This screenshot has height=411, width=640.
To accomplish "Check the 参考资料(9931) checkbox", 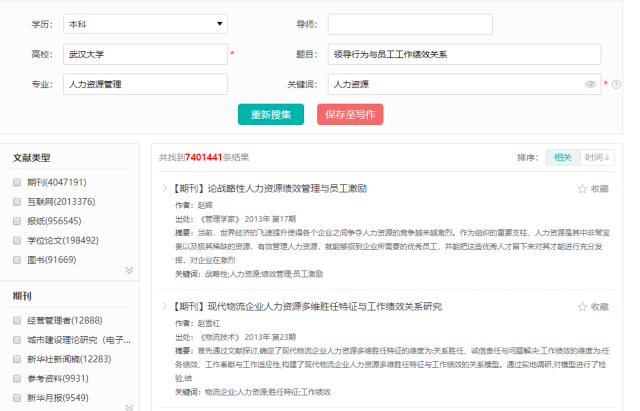I will (17, 379).
